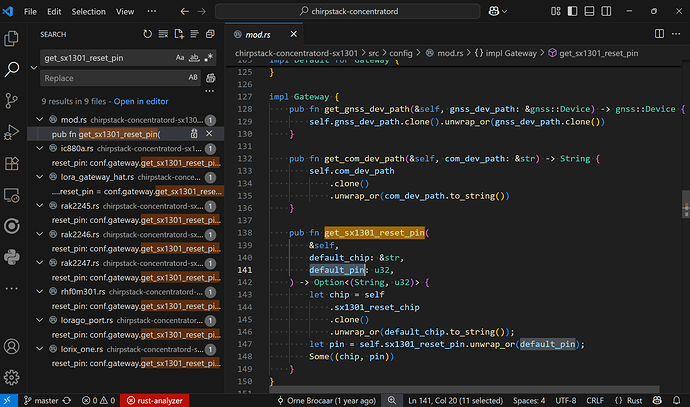Image resolution: width=690 pixels, height=407 pixels.
Task: Collapse the rhf0m301.rs result group
Action: click(x=40, y=291)
